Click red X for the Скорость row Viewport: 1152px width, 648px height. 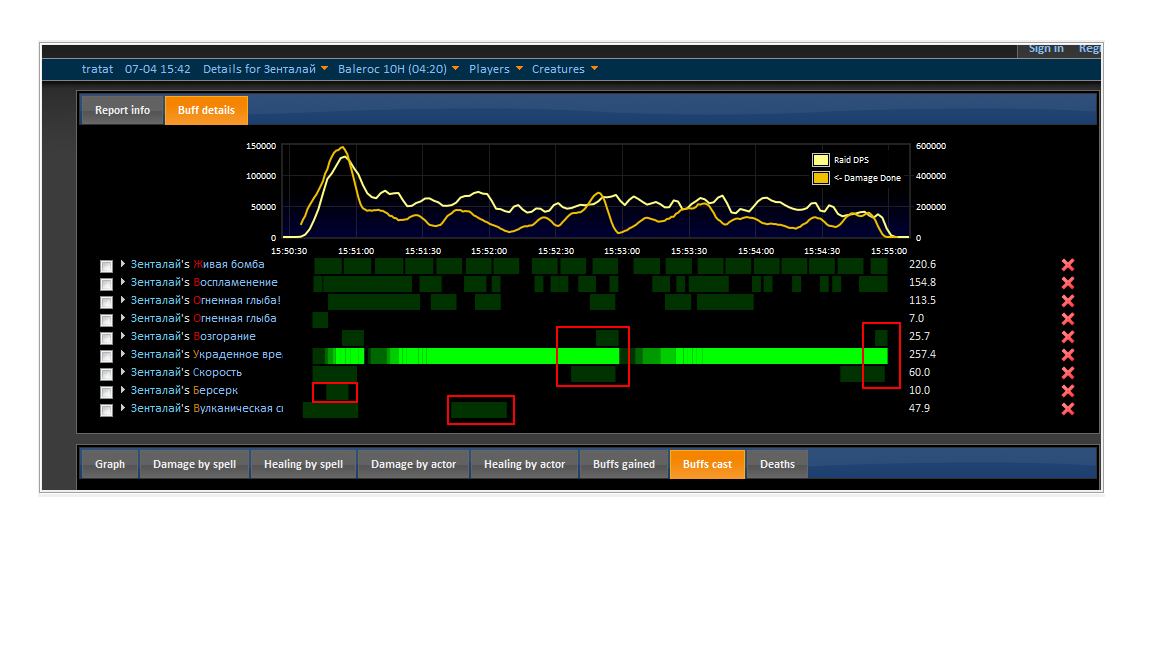pyautogui.click(x=1067, y=373)
